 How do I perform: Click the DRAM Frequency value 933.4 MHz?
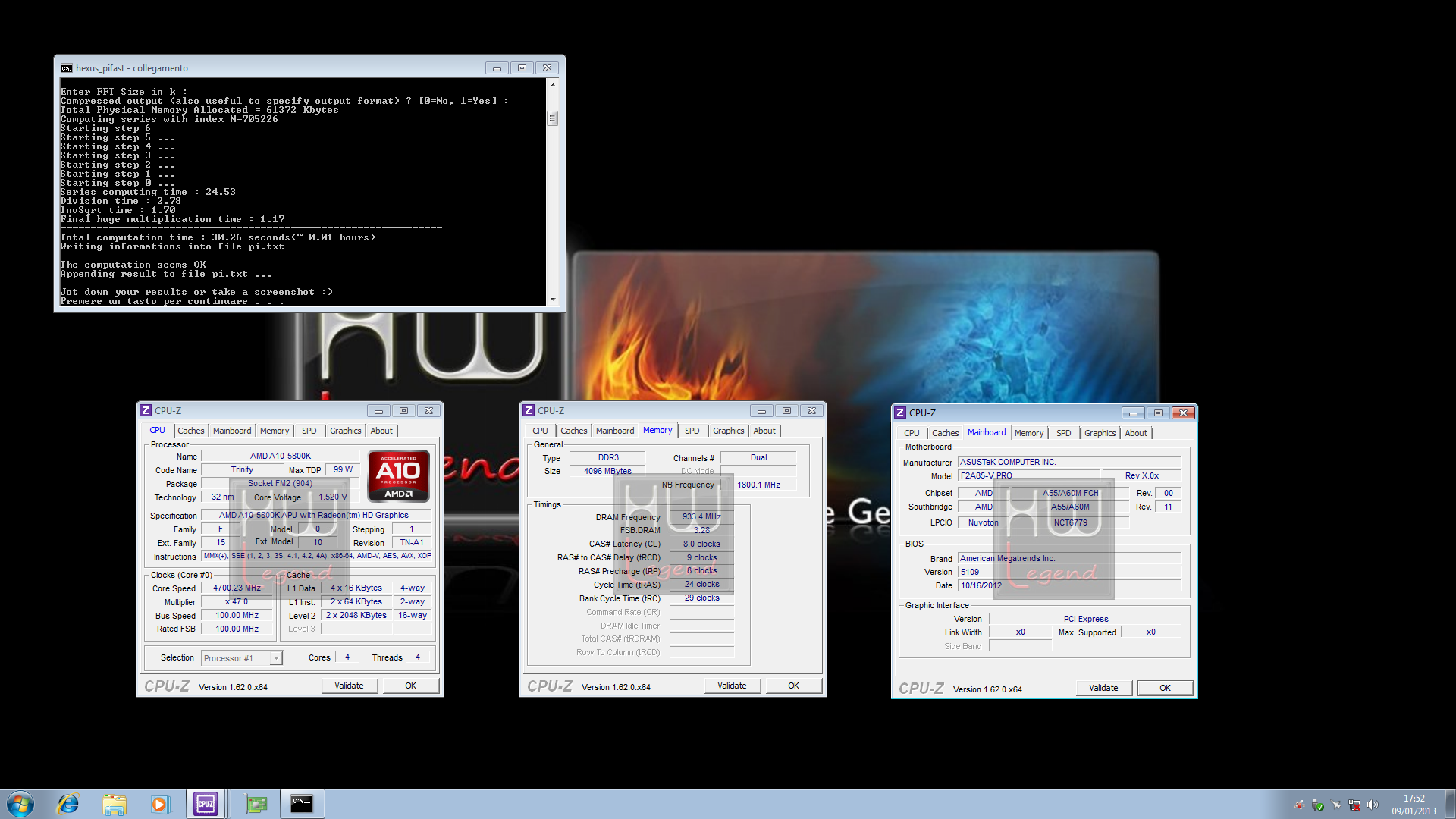point(702,517)
